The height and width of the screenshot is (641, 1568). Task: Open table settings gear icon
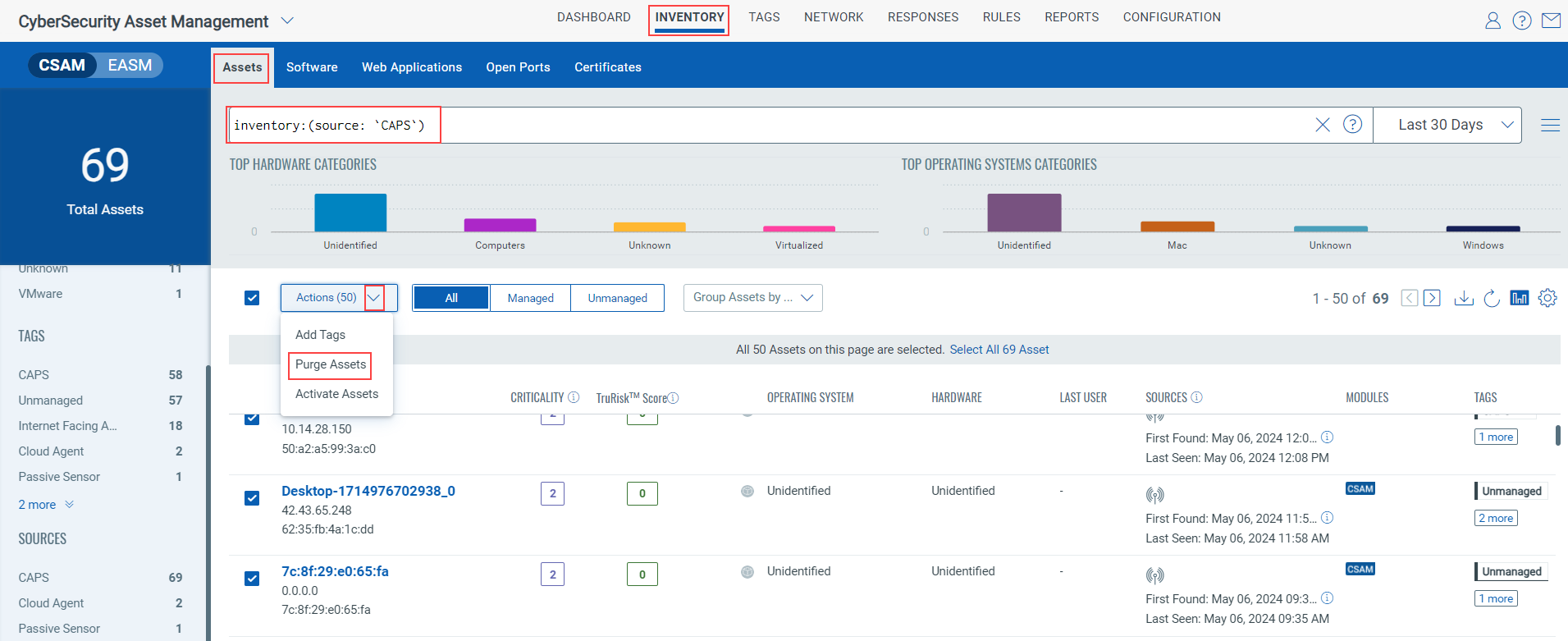coord(1547,298)
